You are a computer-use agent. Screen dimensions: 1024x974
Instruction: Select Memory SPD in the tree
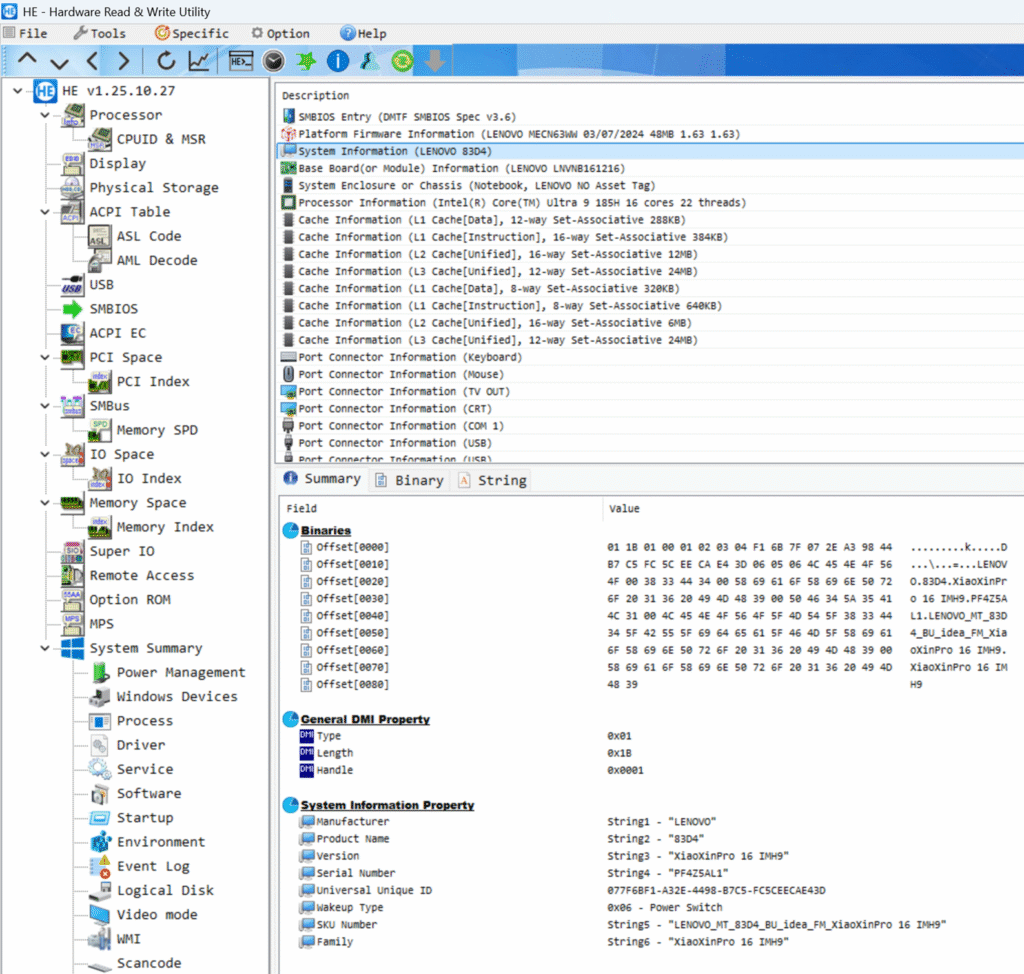156,430
